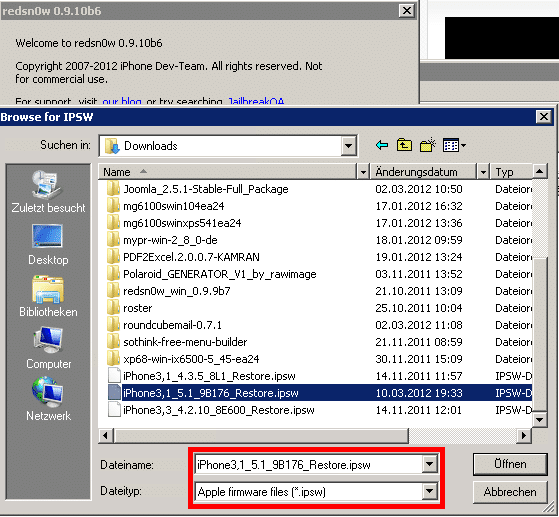Click date 02.03.2012 10:50
559x517 pixels.
[419, 189]
